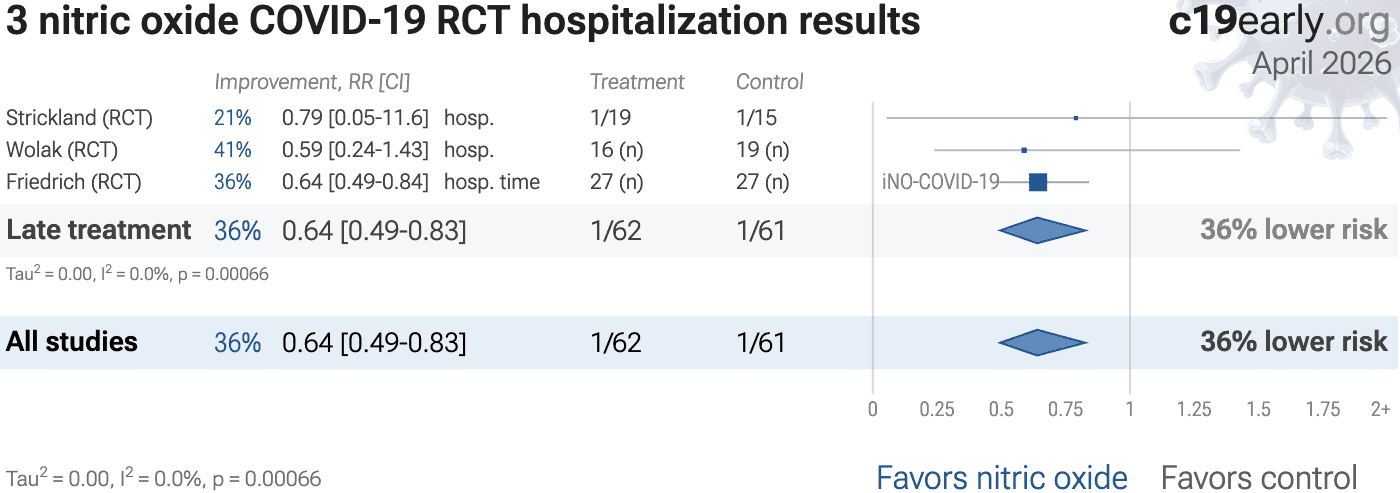Click the All studies diamond marker
This screenshot has height=493, width=1400.
(x=1042, y=342)
